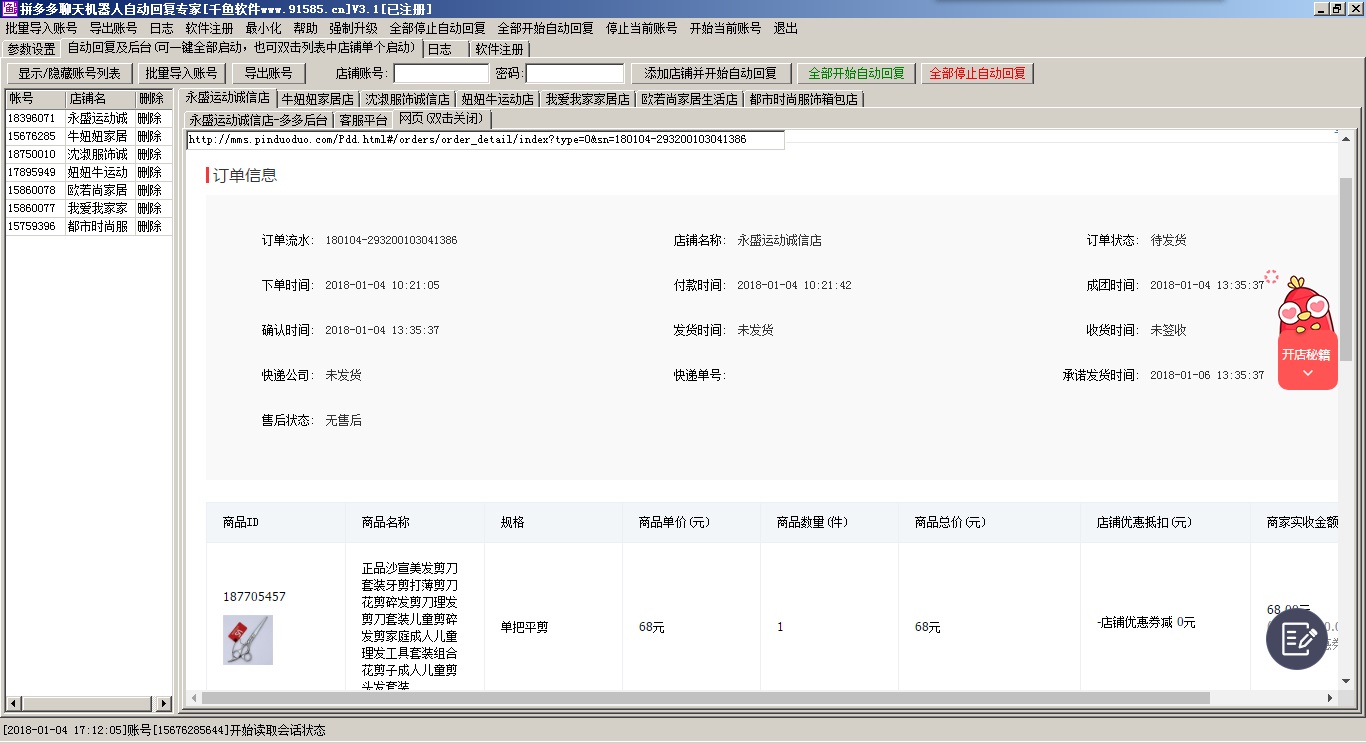Switch to 客服平台 tab

coord(363,120)
